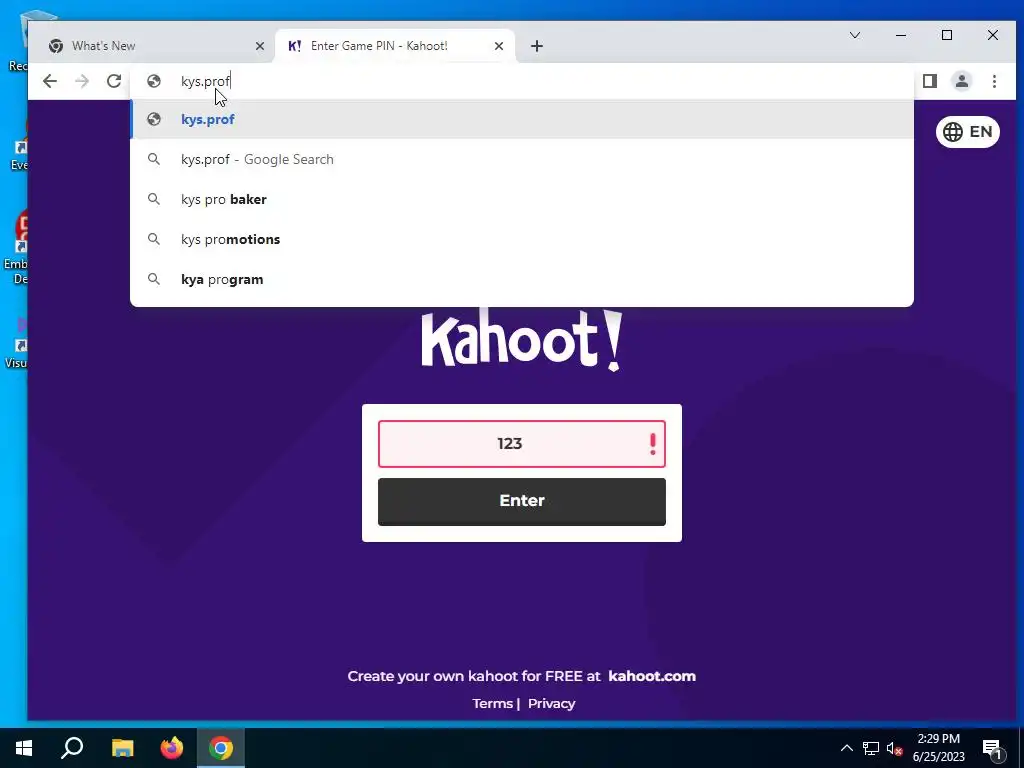Close the What's New tab
This screenshot has width=1024, height=768.
tap(260, 46)
